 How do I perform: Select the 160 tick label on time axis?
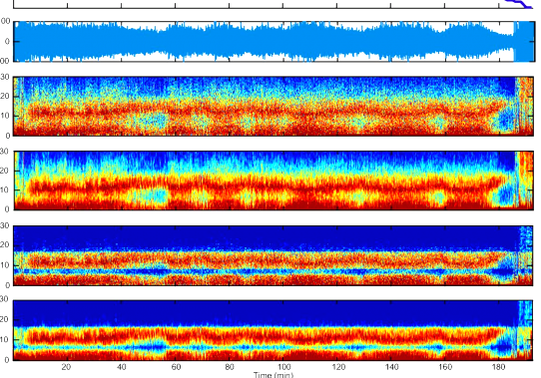tap(445, 367)
